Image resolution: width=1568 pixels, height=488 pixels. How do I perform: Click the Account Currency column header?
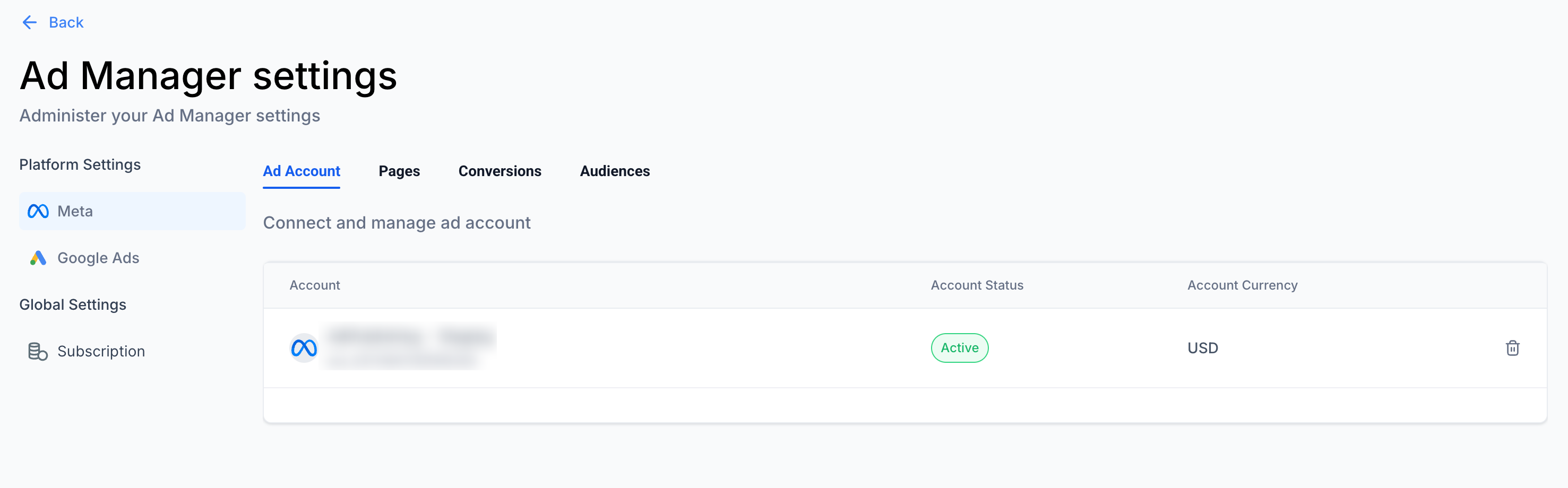click(1242, 285)
